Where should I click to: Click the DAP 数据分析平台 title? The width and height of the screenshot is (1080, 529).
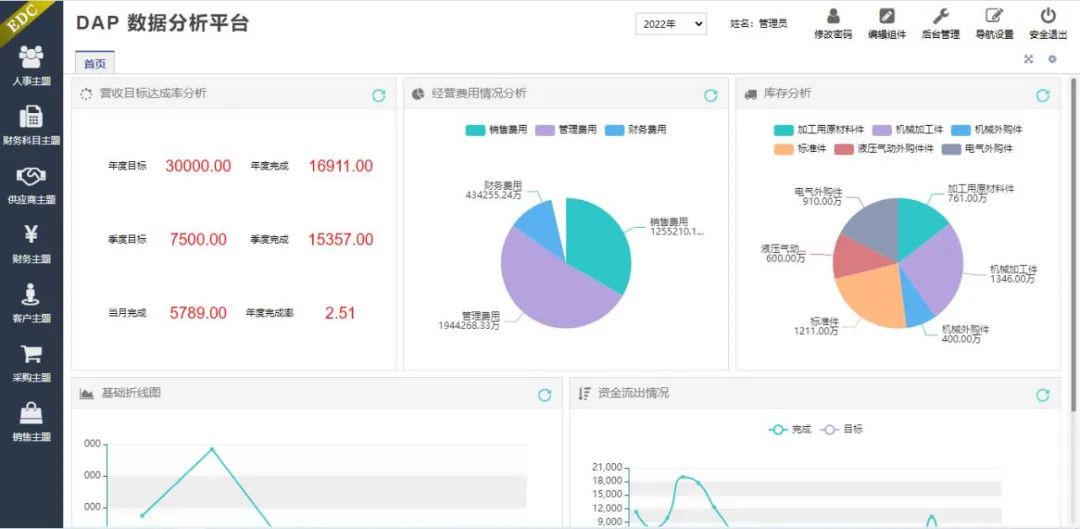tap(163, 23)
